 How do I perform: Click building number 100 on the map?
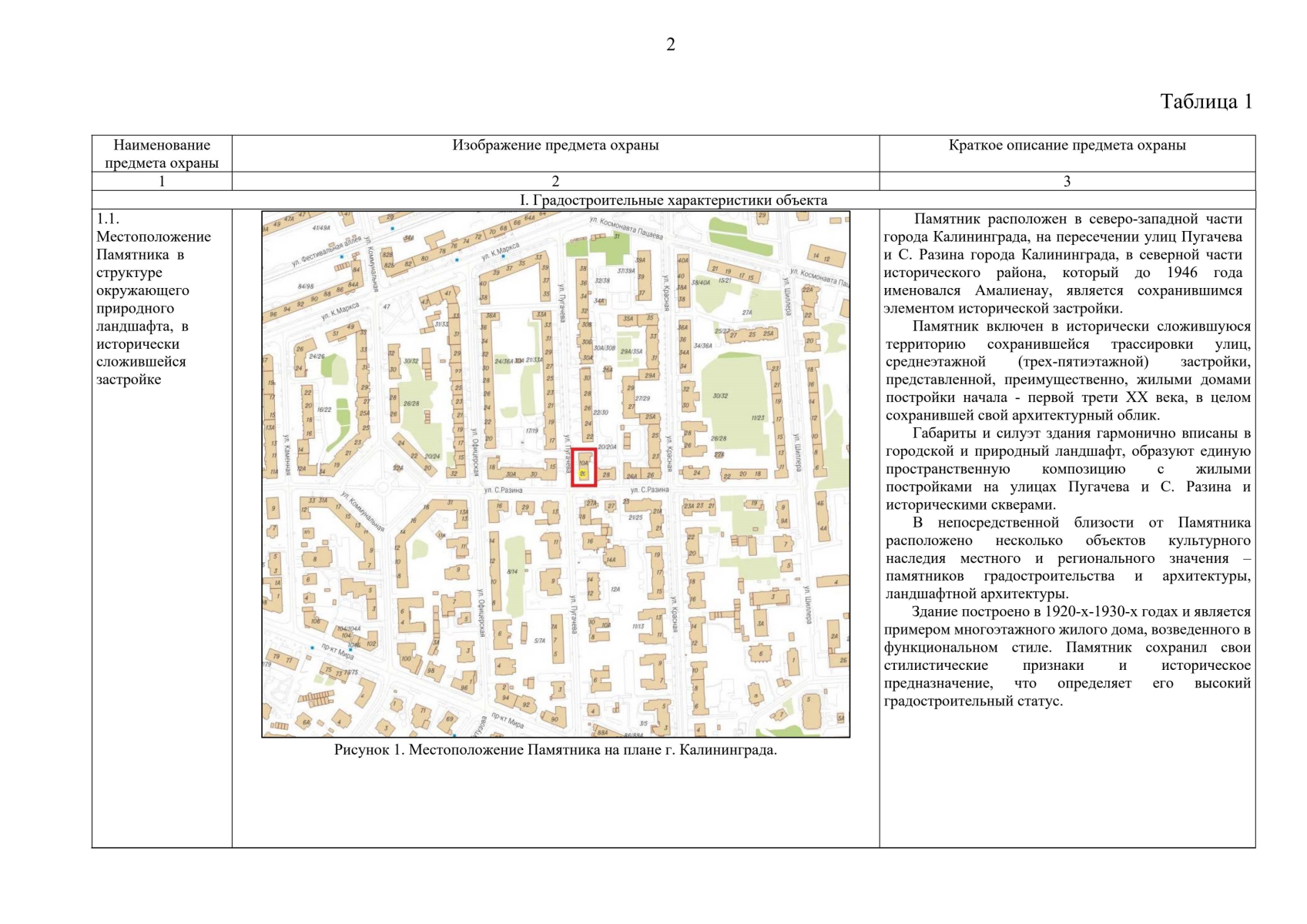pos(406,658)
